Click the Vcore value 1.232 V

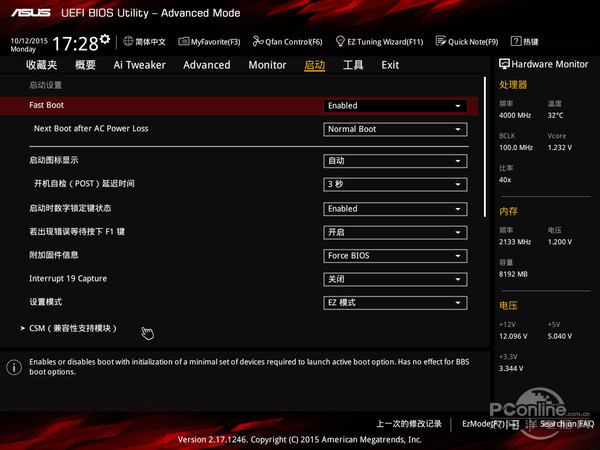[x=560, y=147]
